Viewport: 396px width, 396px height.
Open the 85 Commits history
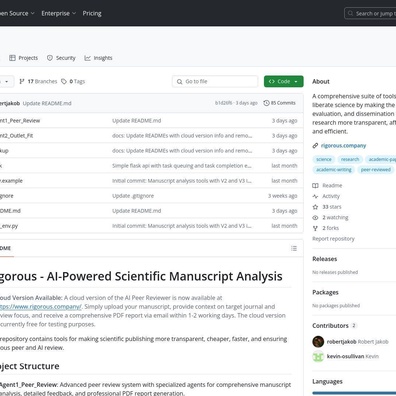coord(279,103)
